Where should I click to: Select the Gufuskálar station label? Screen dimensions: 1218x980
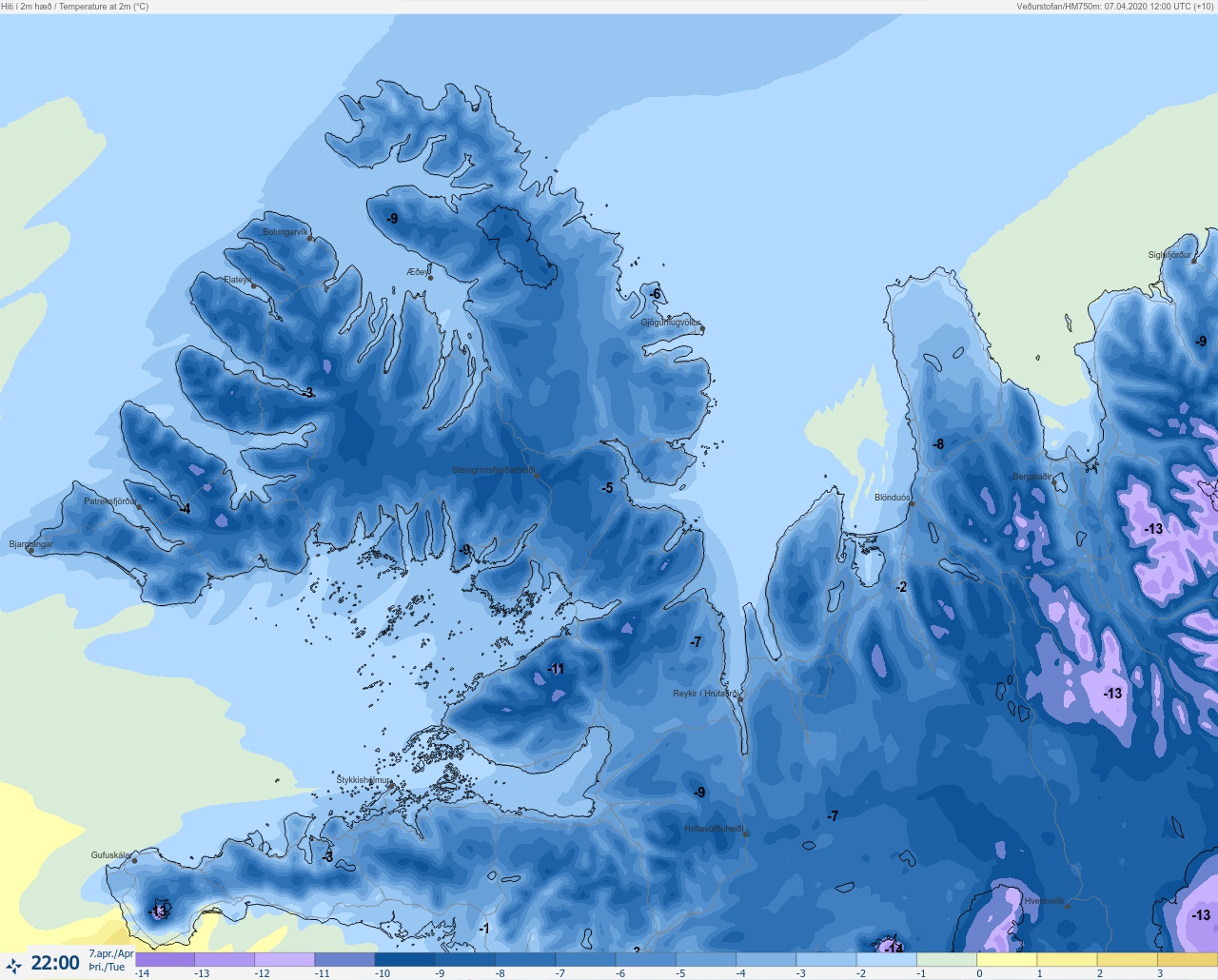point(110,855)
